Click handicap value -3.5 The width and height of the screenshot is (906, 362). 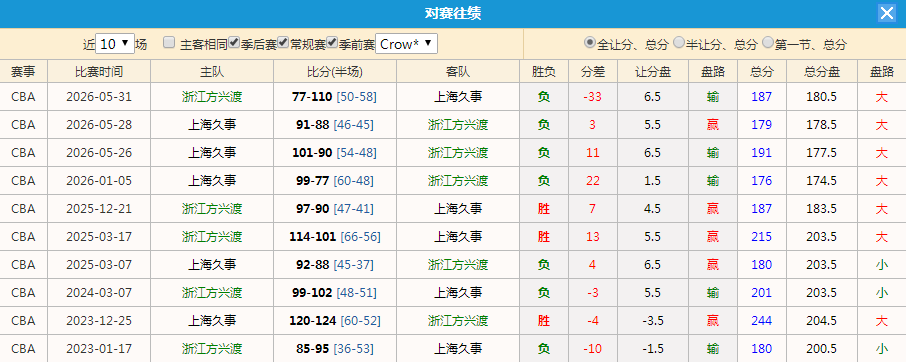pos(652,320)
